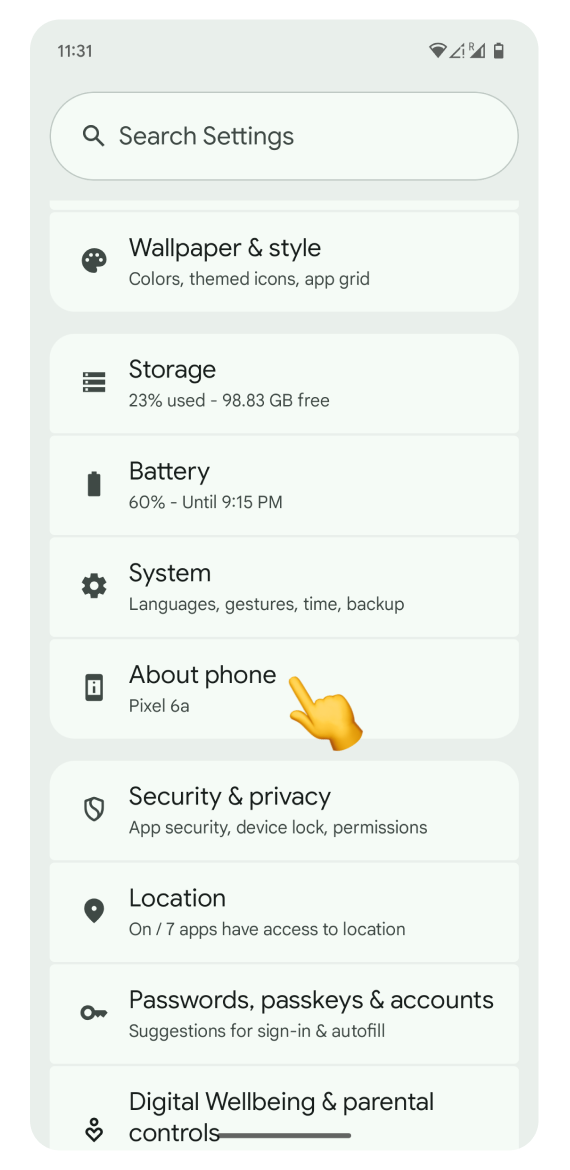This screenshot has height=1170, width=570.
Task: Tap the System gear icon
Action: click(94, 586)
